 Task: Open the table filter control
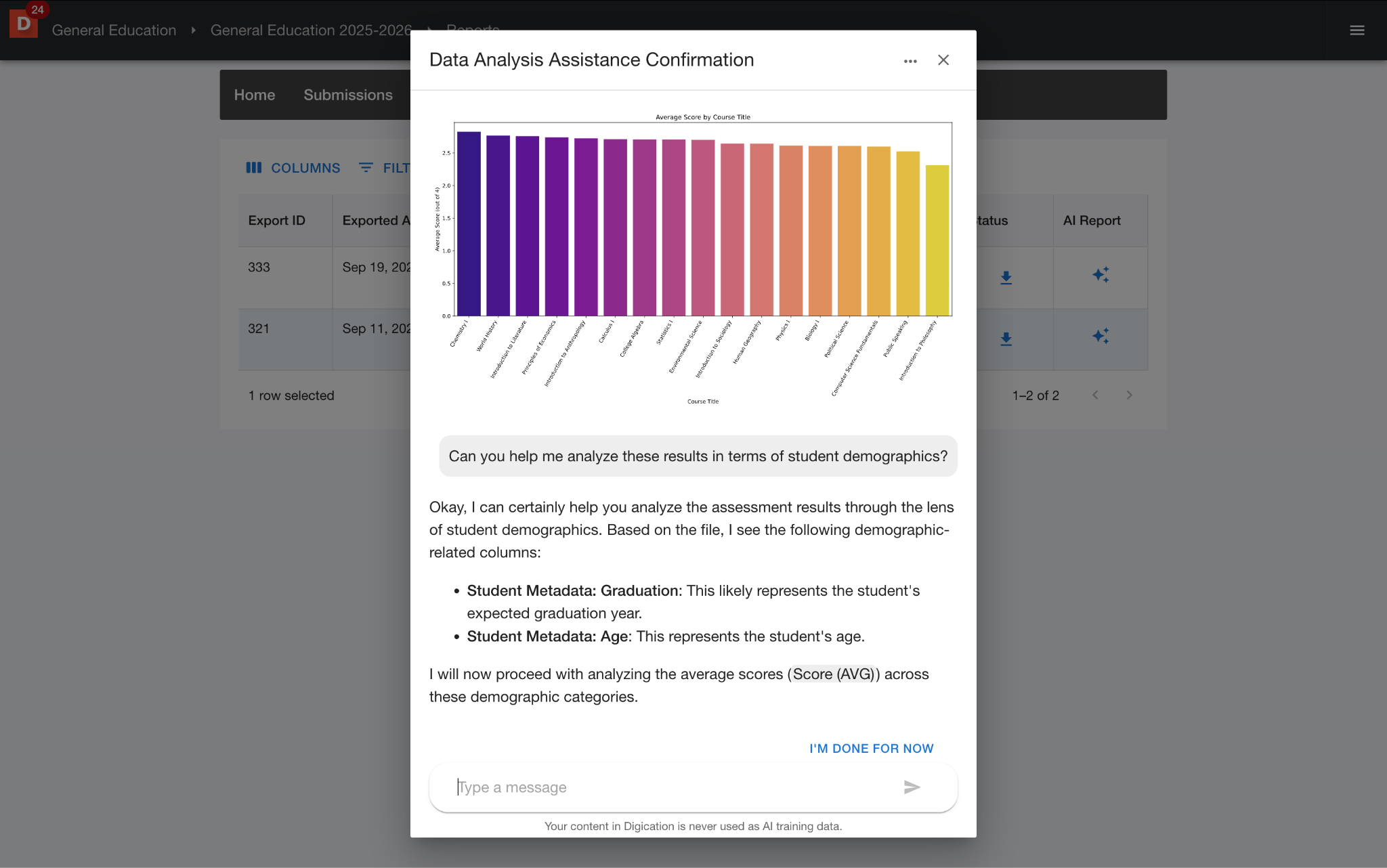click(x=384, y=168)
